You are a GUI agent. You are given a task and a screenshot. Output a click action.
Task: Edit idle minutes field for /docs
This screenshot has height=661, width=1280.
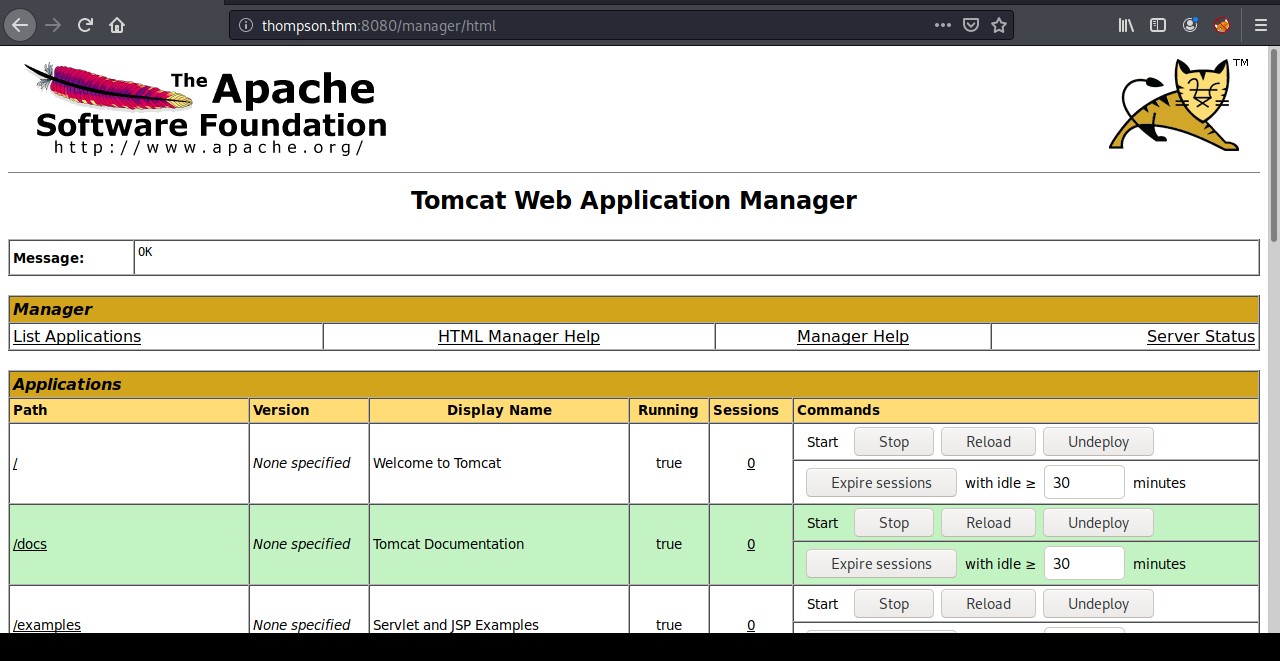(x=1084, y=563)
